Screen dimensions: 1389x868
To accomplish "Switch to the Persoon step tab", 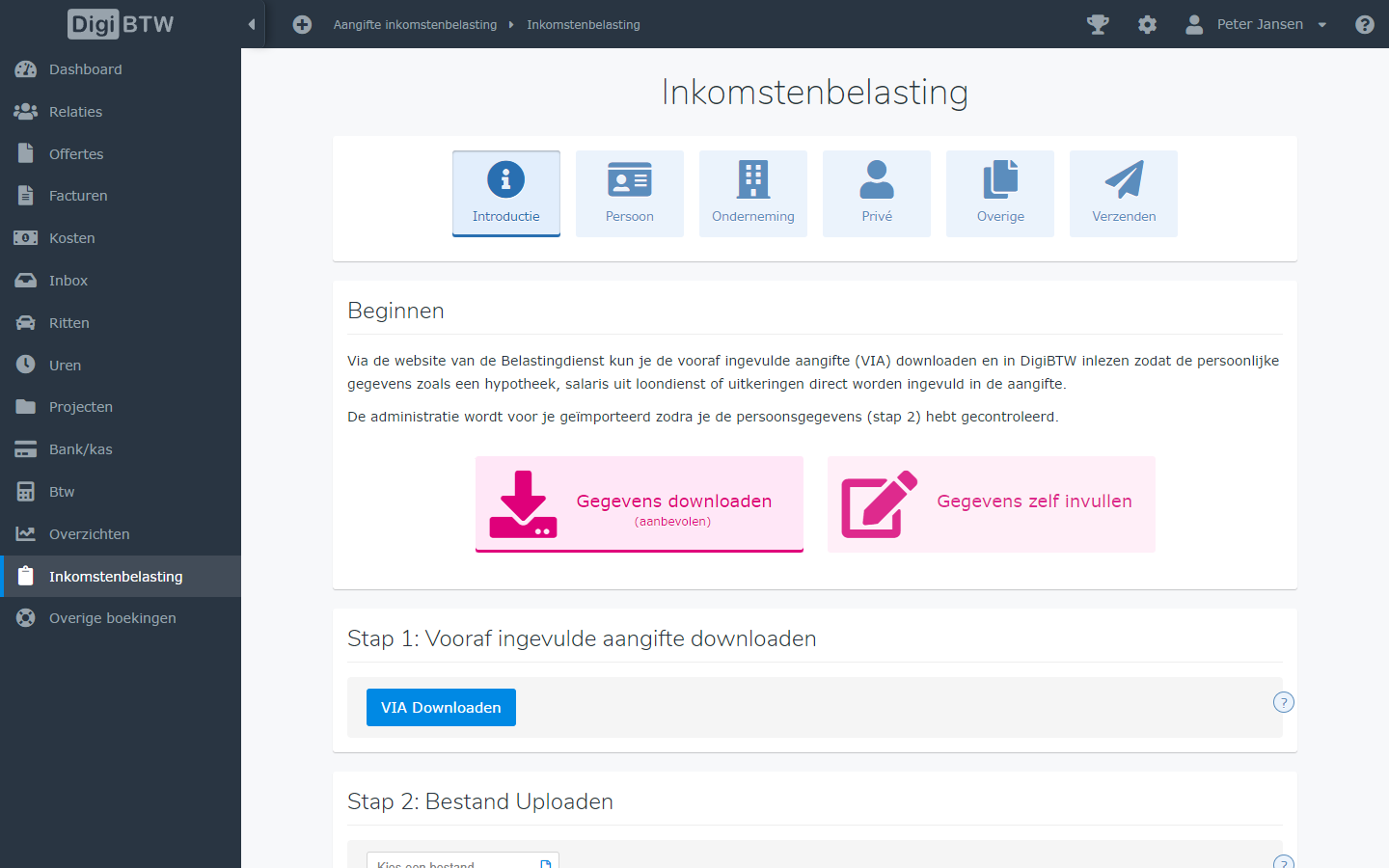I will pyautogui.click(x=630, y=194).
